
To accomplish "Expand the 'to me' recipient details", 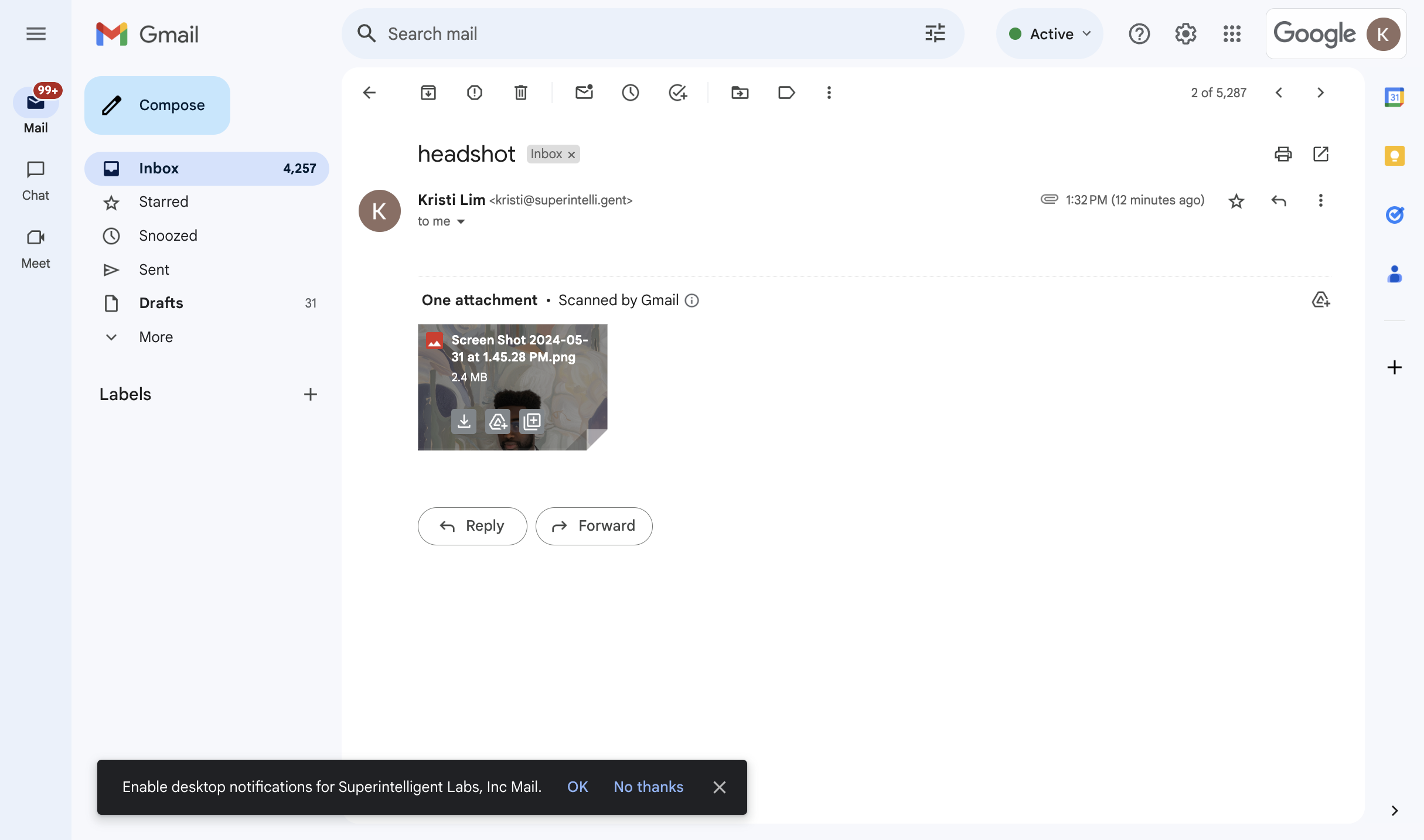I will pos(461,221).
